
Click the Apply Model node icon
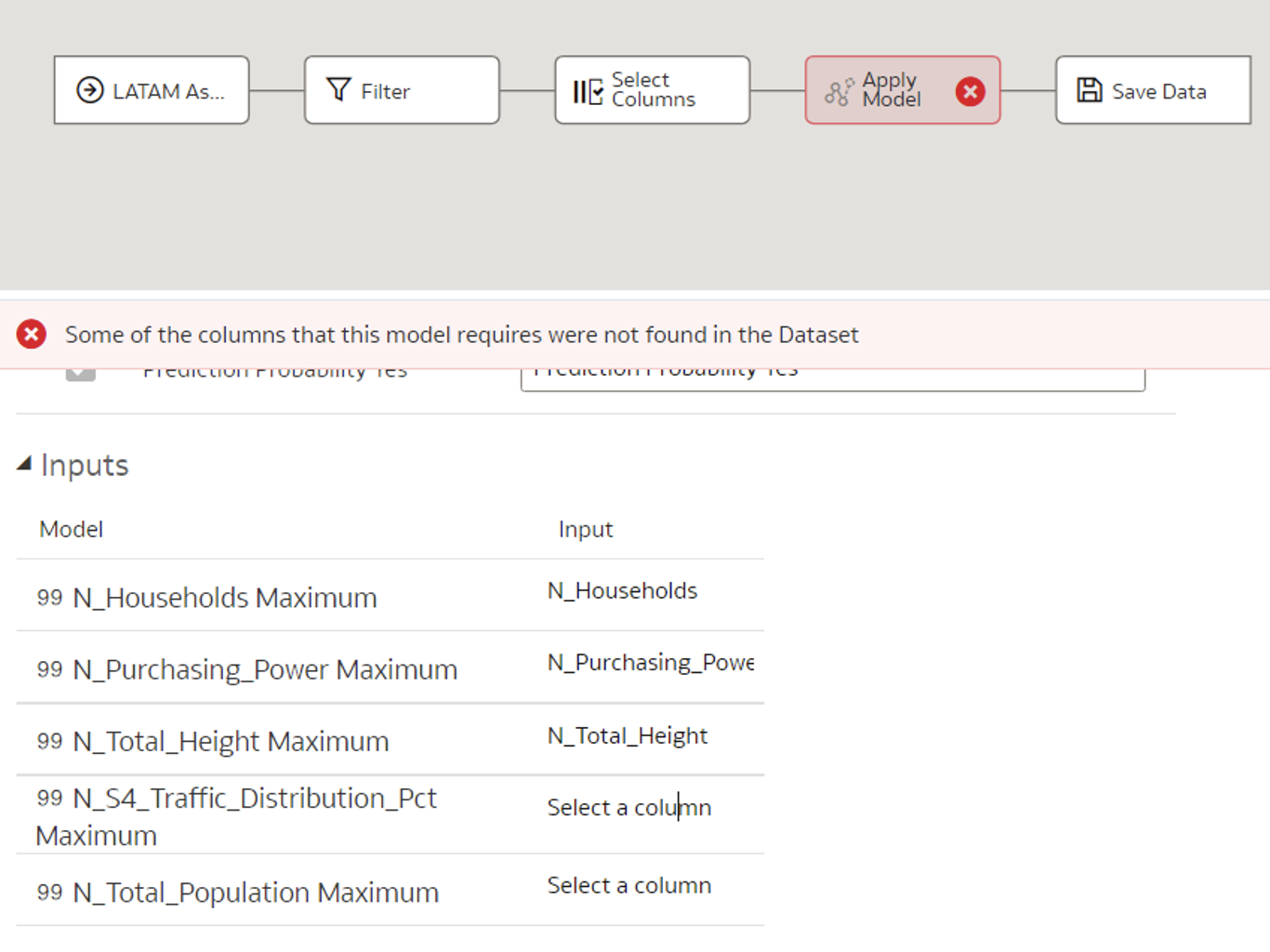click(x=839, y=92)
